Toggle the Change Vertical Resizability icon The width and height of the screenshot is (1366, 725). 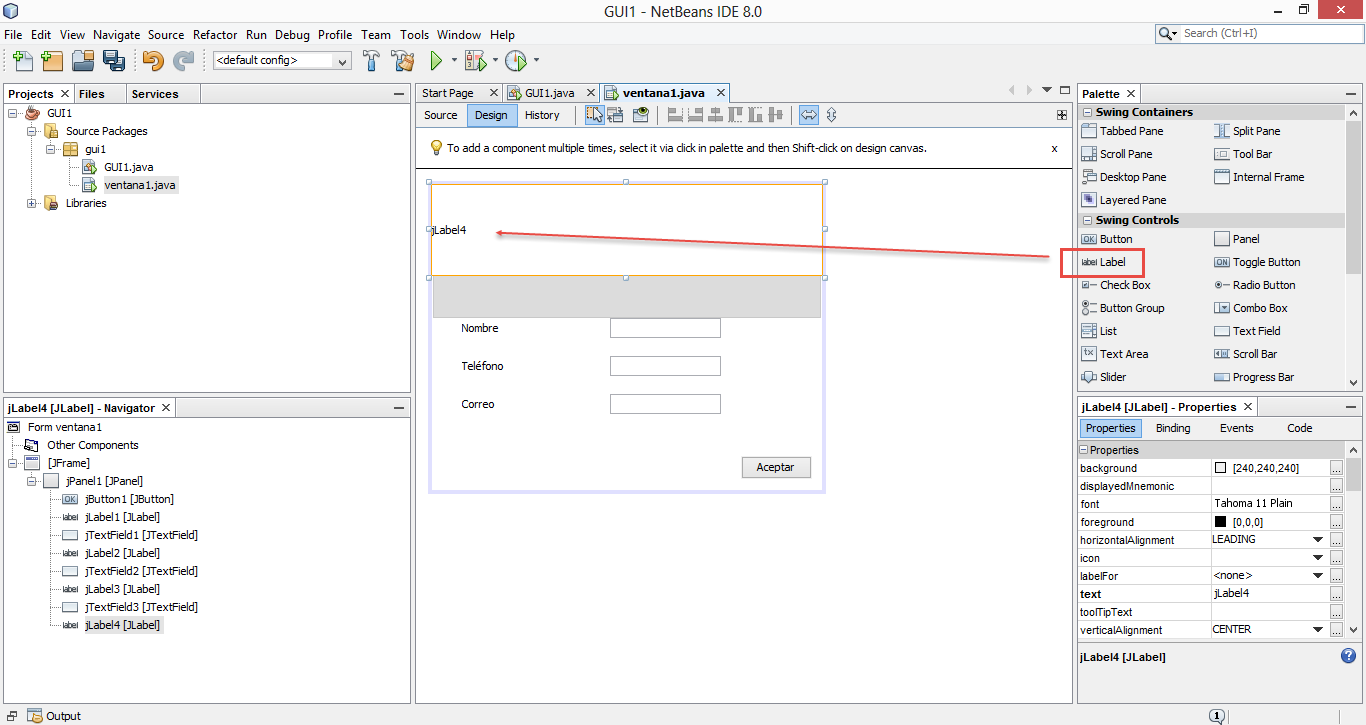831,115
